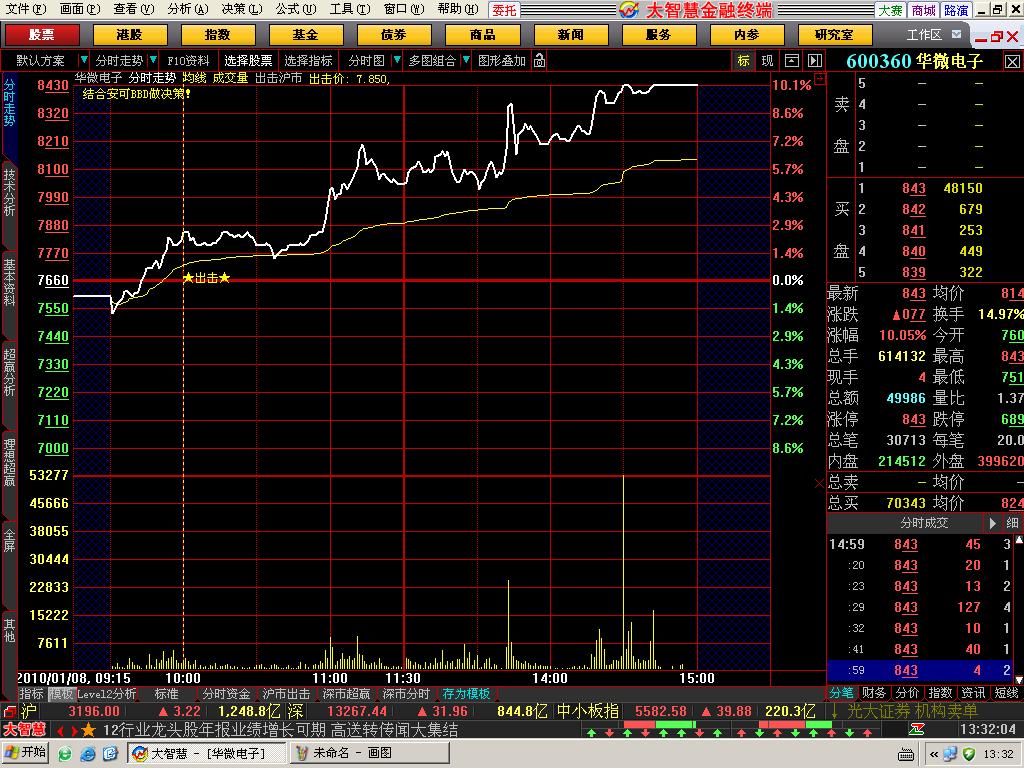Click the 委托 trading button
Image resolution: width=1024 pixels, height=768 pixels.
point(504,10)
